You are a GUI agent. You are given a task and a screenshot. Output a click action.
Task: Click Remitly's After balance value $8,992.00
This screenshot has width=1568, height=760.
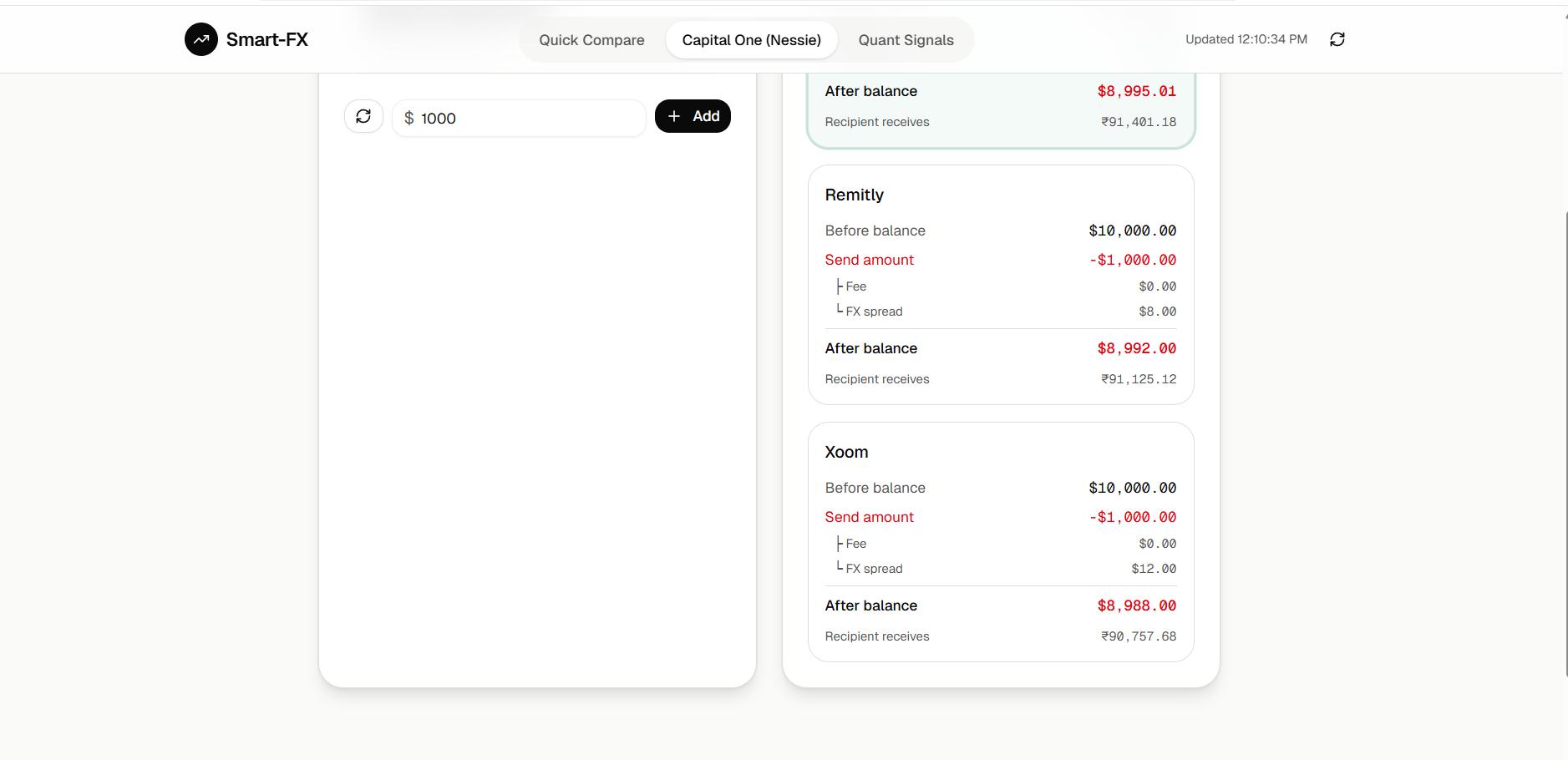1136,348
